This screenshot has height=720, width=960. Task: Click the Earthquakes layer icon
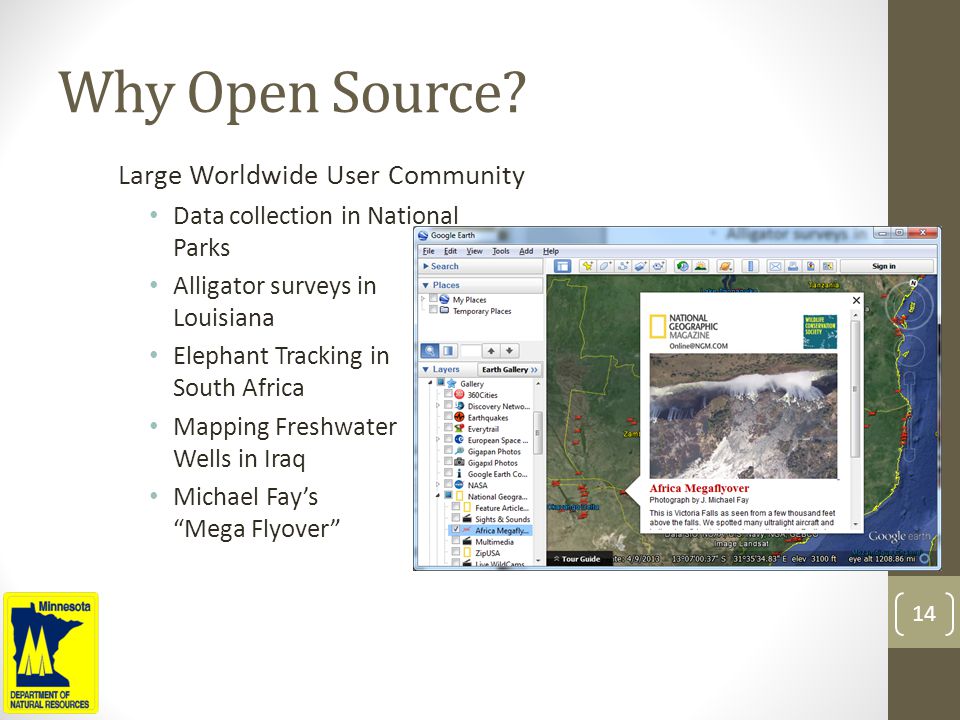point(459,417)
